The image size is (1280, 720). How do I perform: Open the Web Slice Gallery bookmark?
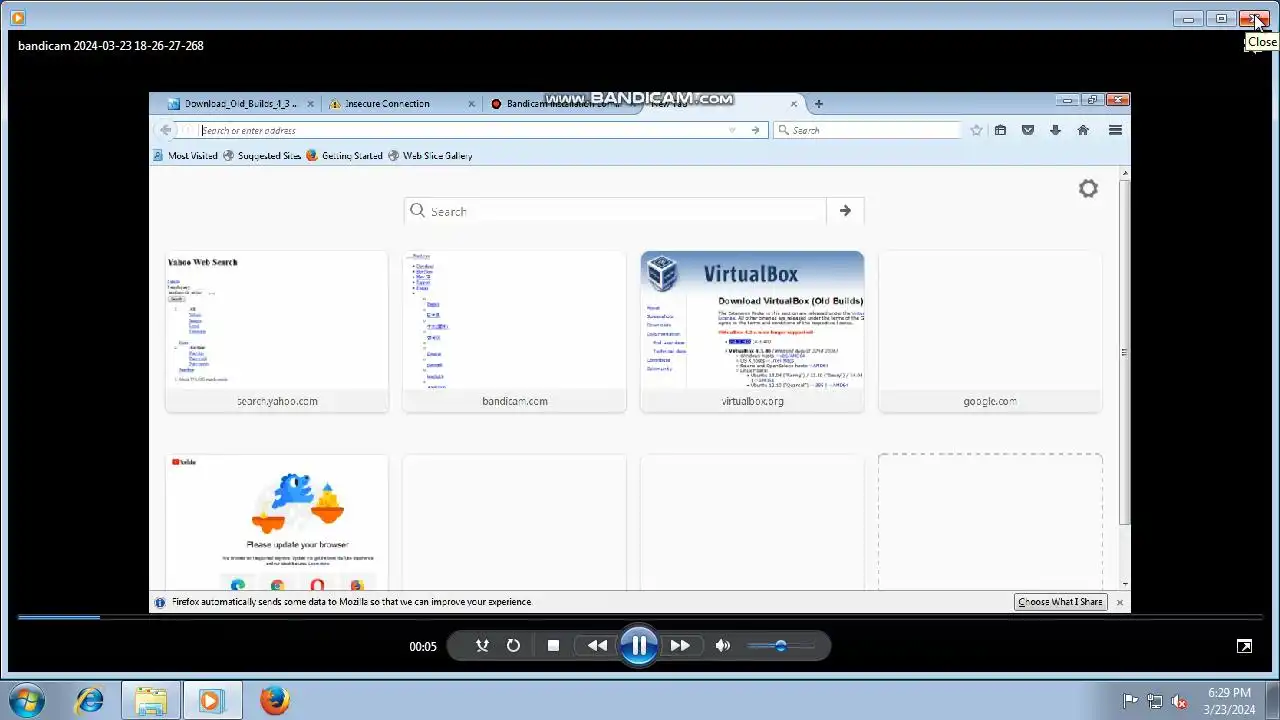[x=430, y=156]
